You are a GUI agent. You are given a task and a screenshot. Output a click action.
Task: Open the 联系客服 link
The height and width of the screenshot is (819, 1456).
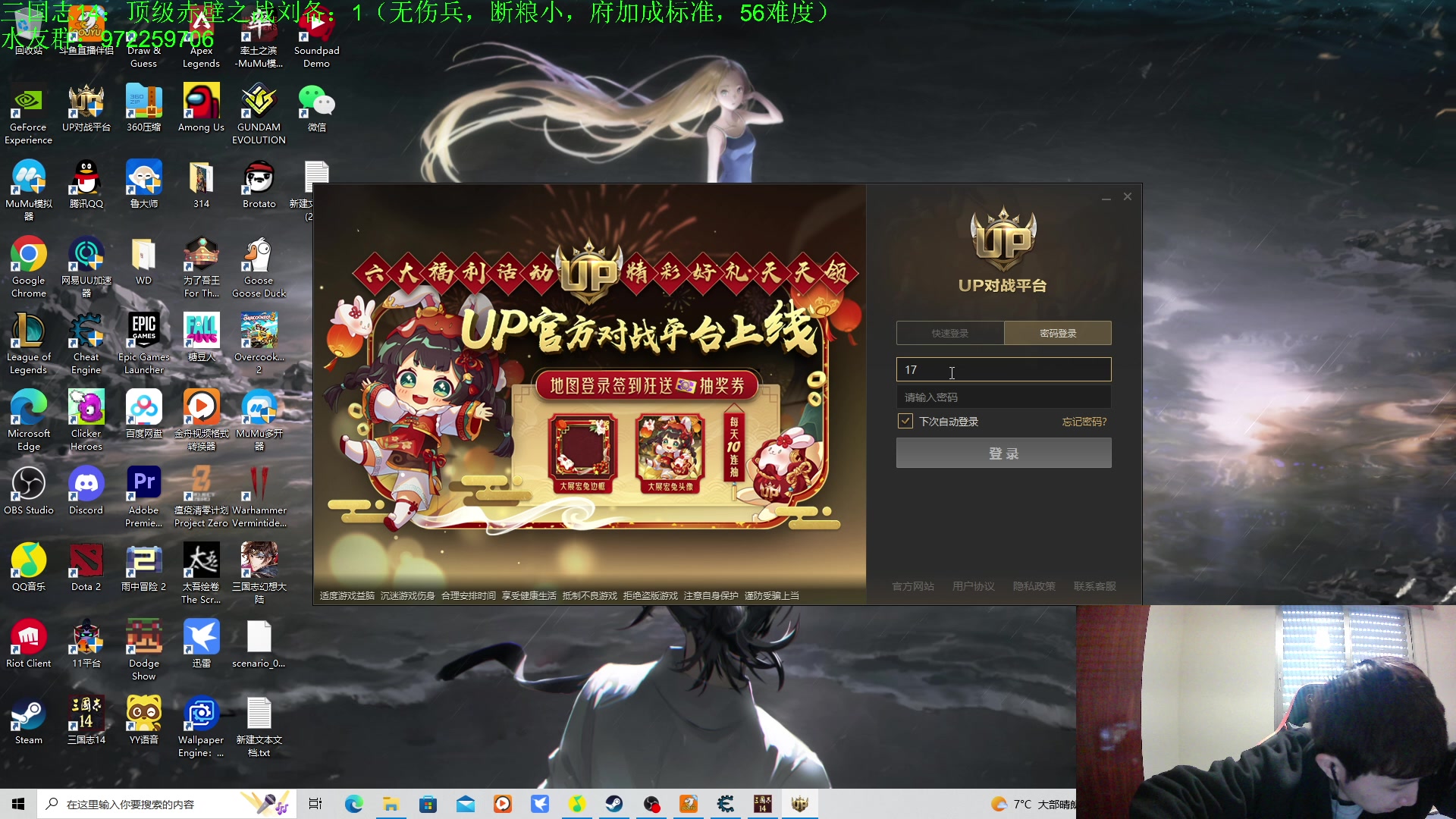pyautogui.click(x=1095, y=586)
